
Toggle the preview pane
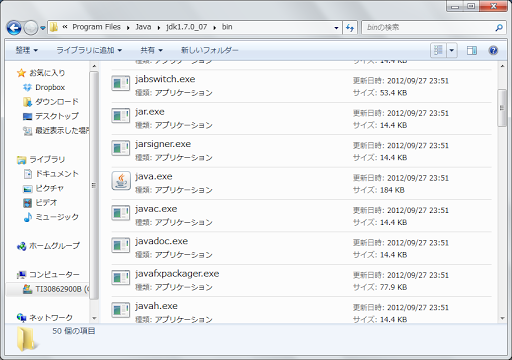[x=472, y=50]
